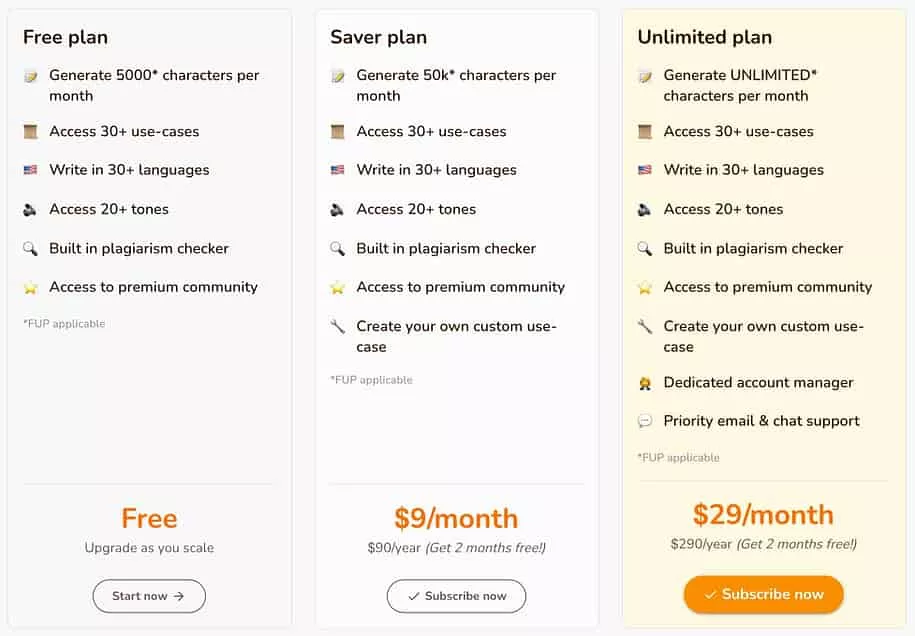The height and width of the screenshot is (636, 915).
Task: Click the speaker icon in Unlimited plan
Action: [645, 210]
